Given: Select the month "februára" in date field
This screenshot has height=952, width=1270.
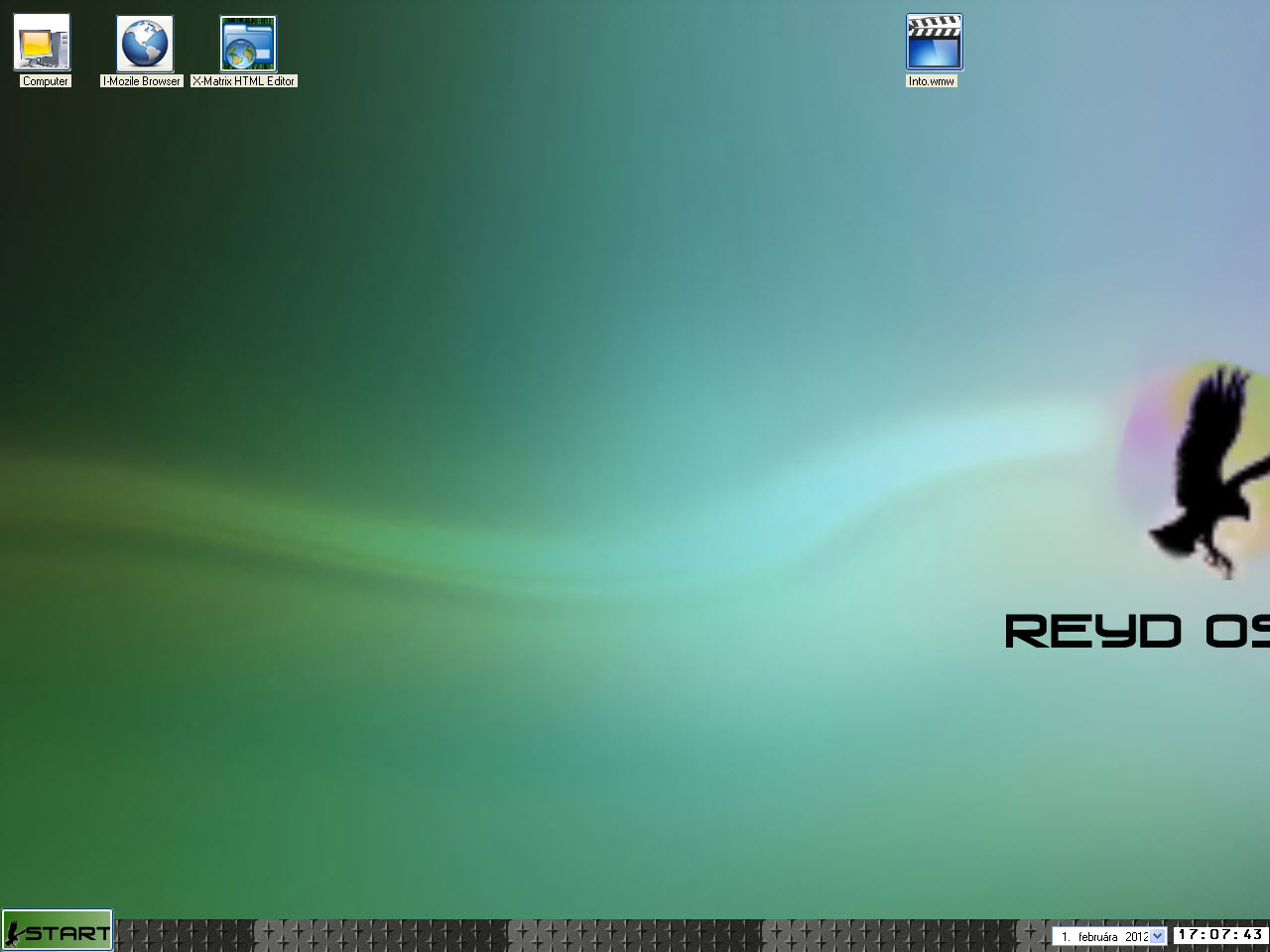Looking at the screenshot, I should click(1097, 936).
